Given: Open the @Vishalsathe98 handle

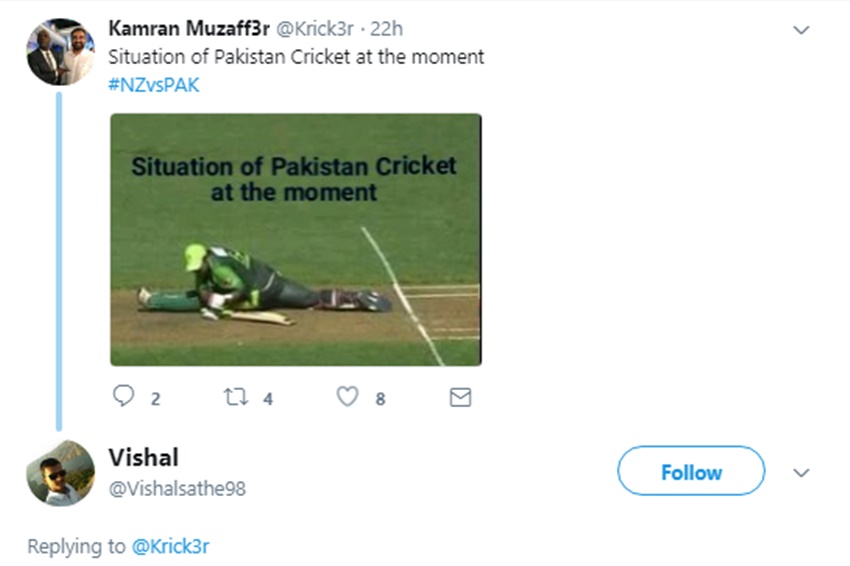Looking at the screenshot, I should 176,489.
